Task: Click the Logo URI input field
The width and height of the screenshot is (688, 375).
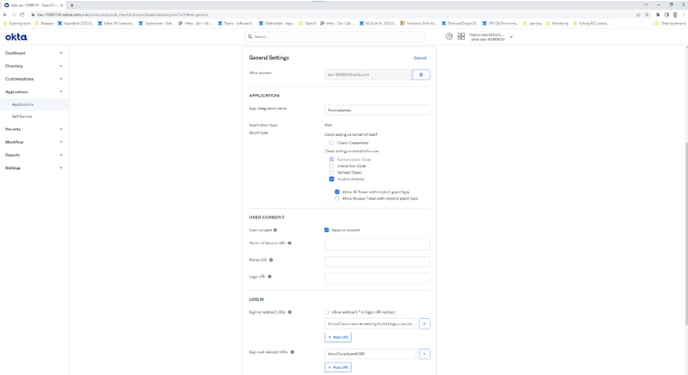Action: point(377,279)
